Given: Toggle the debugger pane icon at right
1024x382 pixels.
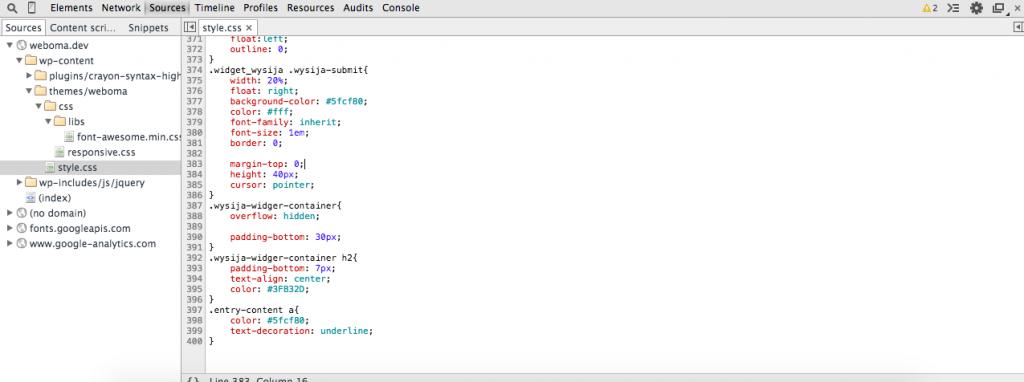Looking at the screenshot, I should click(1017, 27).
